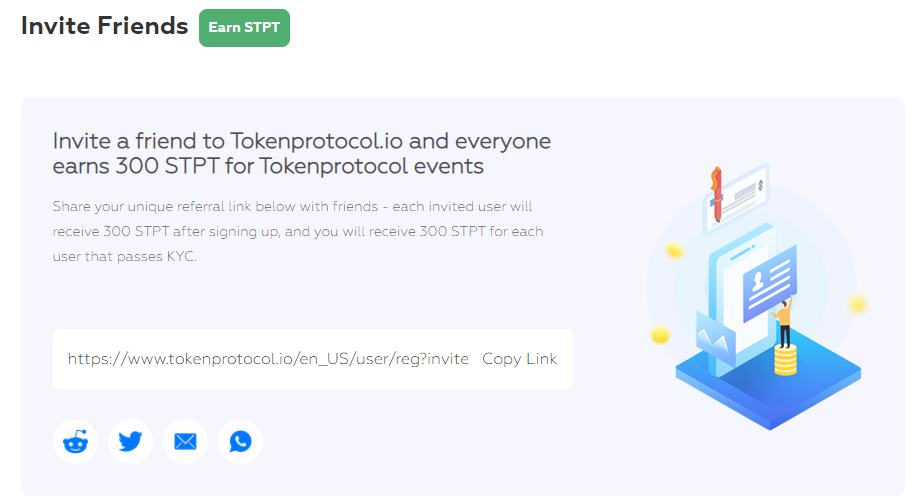Share the referral link via WhatsApp
Screen dimensions: 918x501
click(240, 441)
